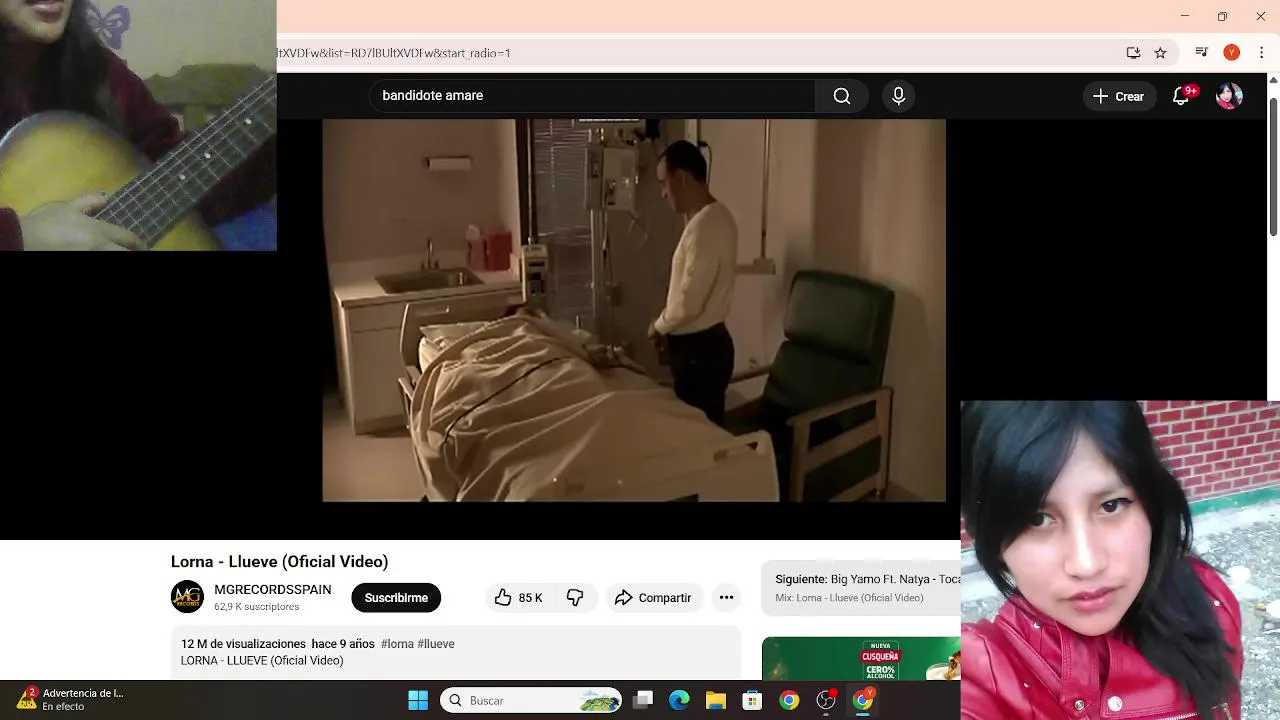The width and height of the screenshot is (1280, 720).
Task: Open Microsoft Store from taskbar
Action: (752, 700)
